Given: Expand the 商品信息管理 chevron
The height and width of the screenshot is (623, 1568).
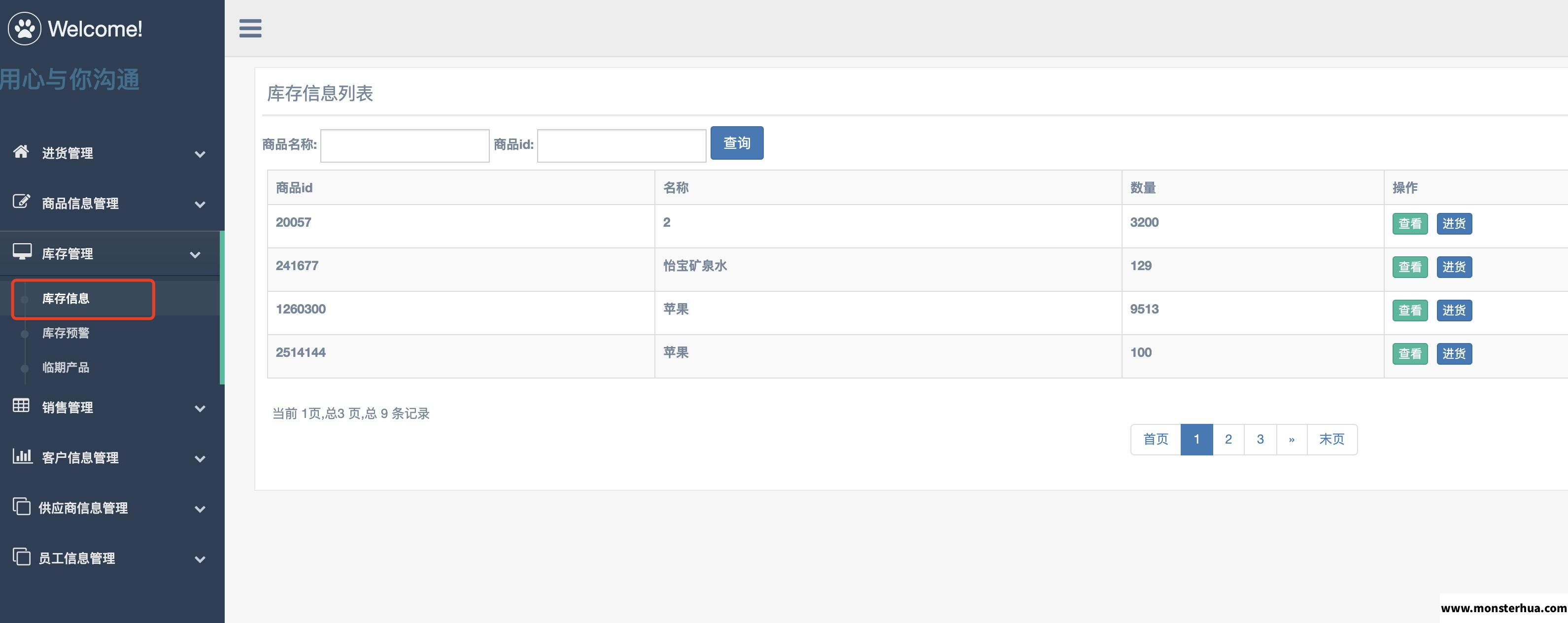Looking at the screenshot, I should tap(200, 205).
